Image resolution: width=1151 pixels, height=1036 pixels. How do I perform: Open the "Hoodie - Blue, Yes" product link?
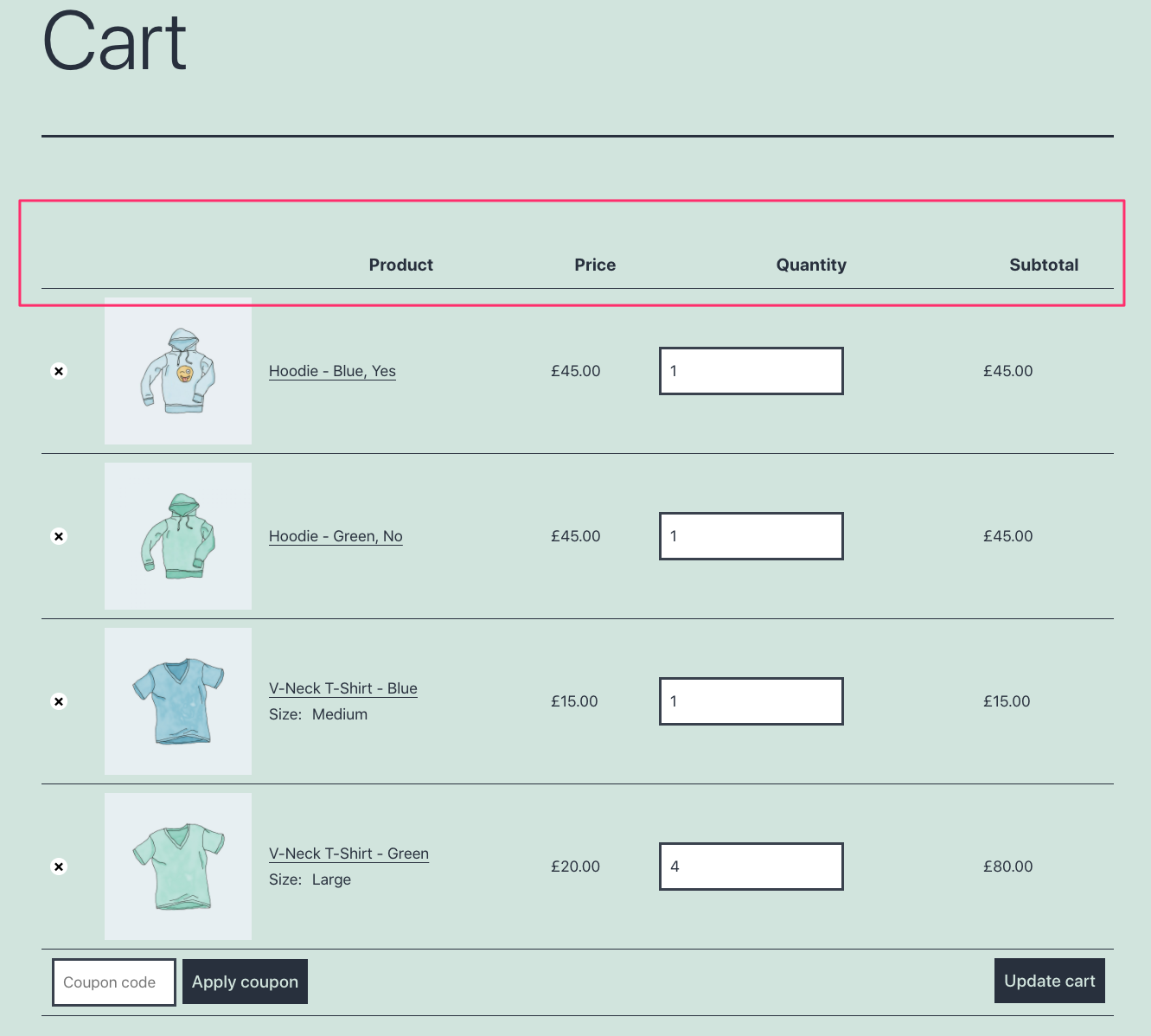[332, 370]
